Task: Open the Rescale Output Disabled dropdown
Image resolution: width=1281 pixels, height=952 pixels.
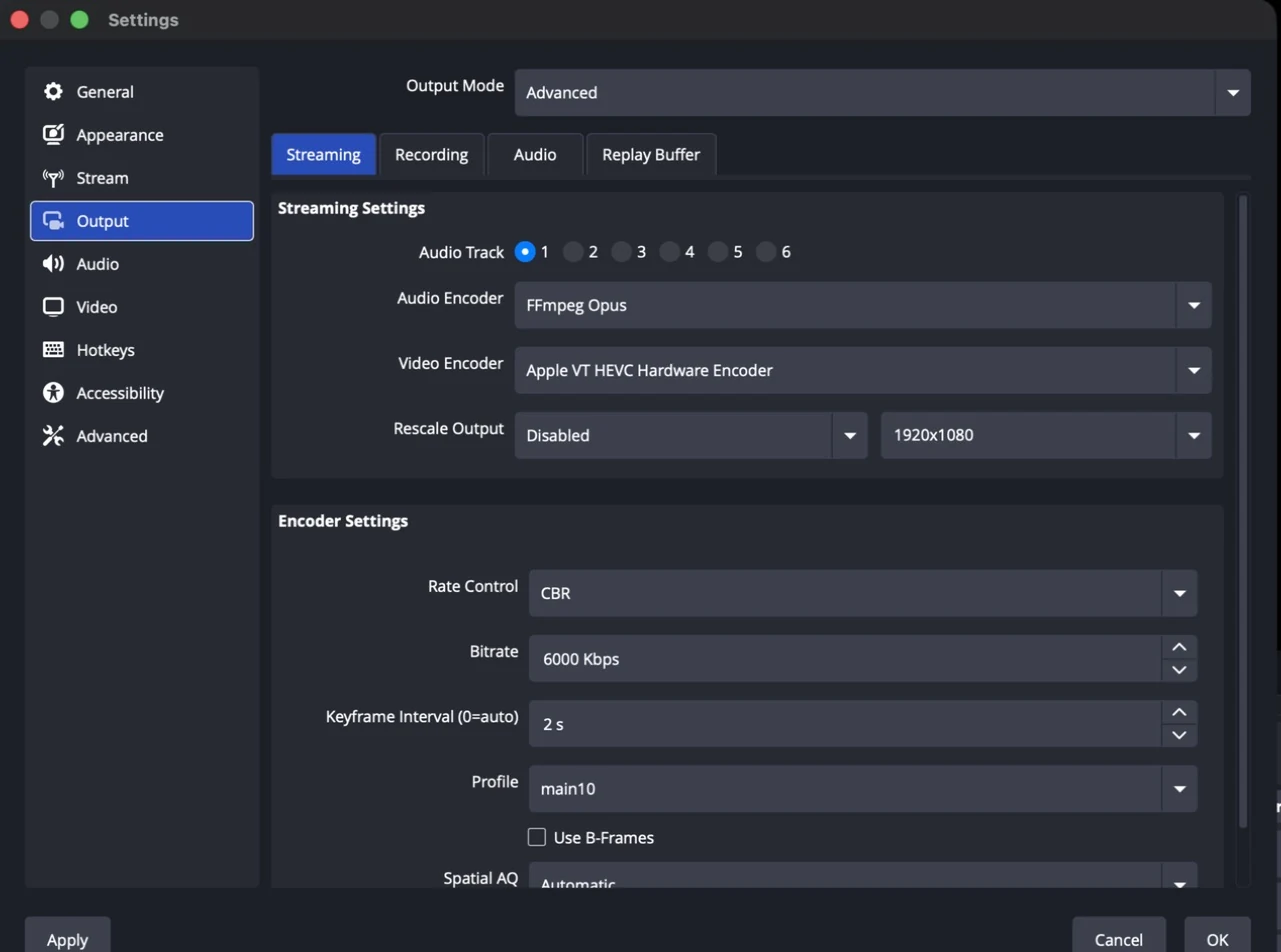Action: [691, 435]
